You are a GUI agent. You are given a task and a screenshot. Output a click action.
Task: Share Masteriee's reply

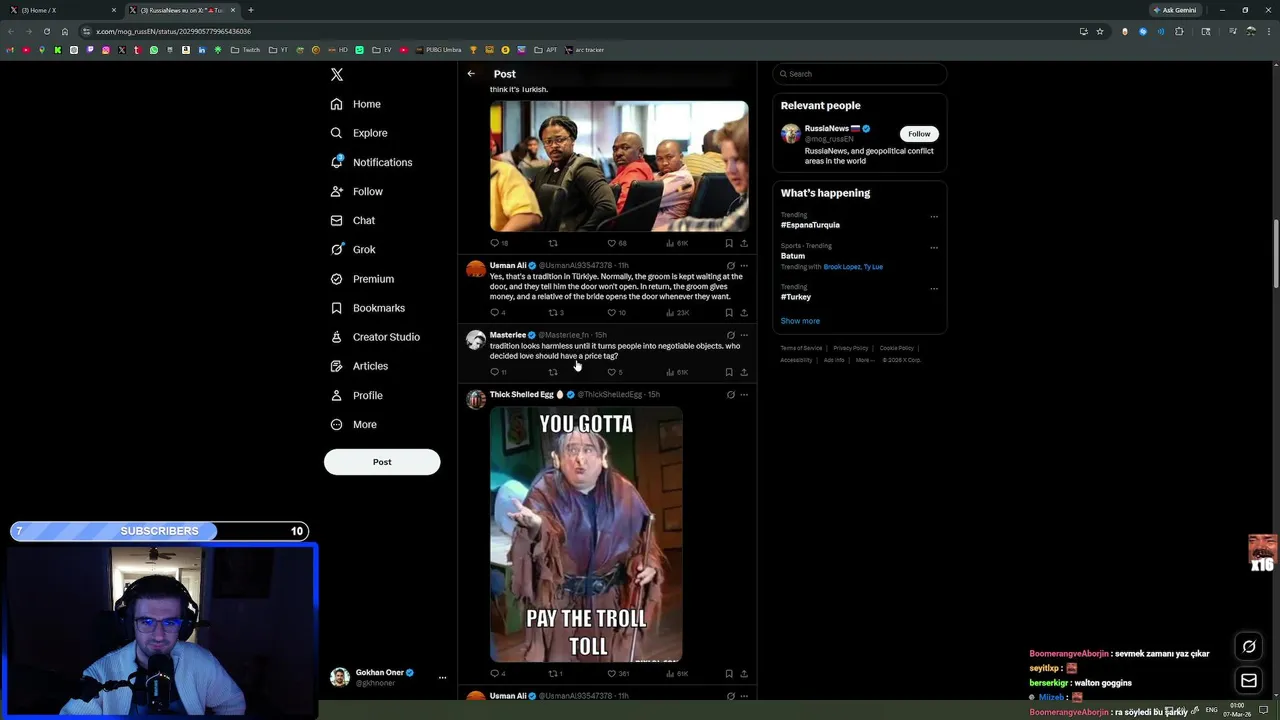coord(744,372)
